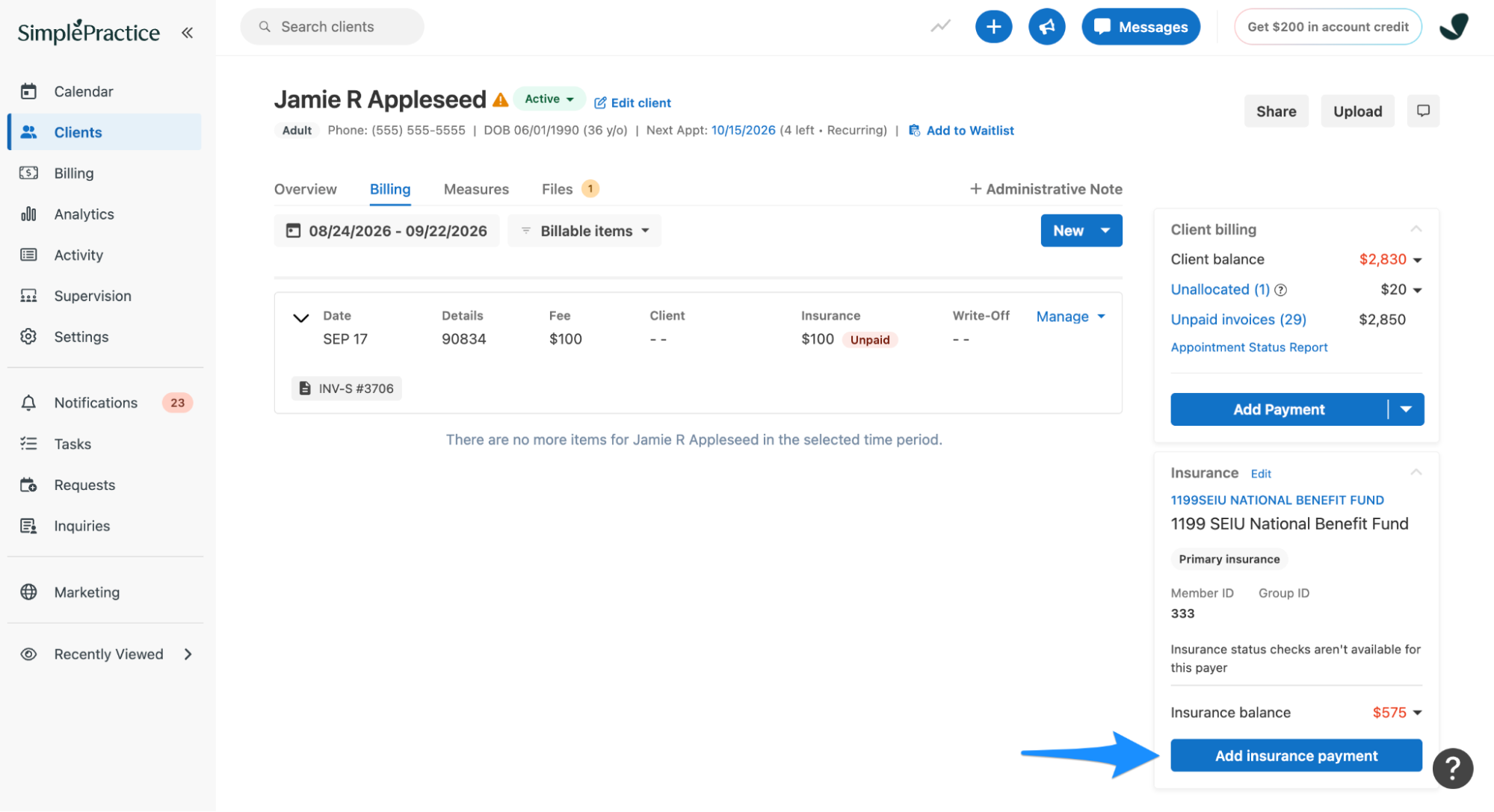Click the Share button

click(x=1276, y=111)
